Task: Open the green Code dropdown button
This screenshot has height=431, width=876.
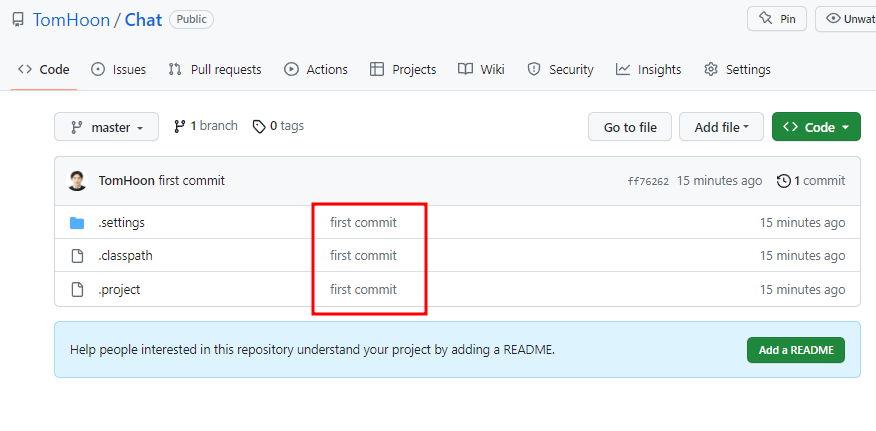Action: click(x=816, y=127)
